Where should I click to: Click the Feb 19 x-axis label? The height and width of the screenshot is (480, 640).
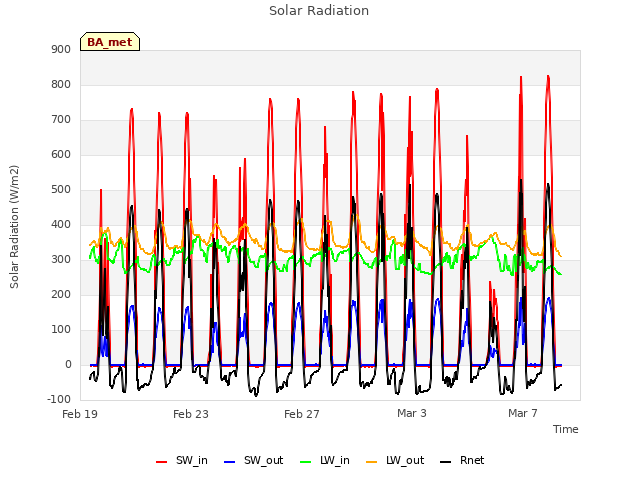coord(80,414)
